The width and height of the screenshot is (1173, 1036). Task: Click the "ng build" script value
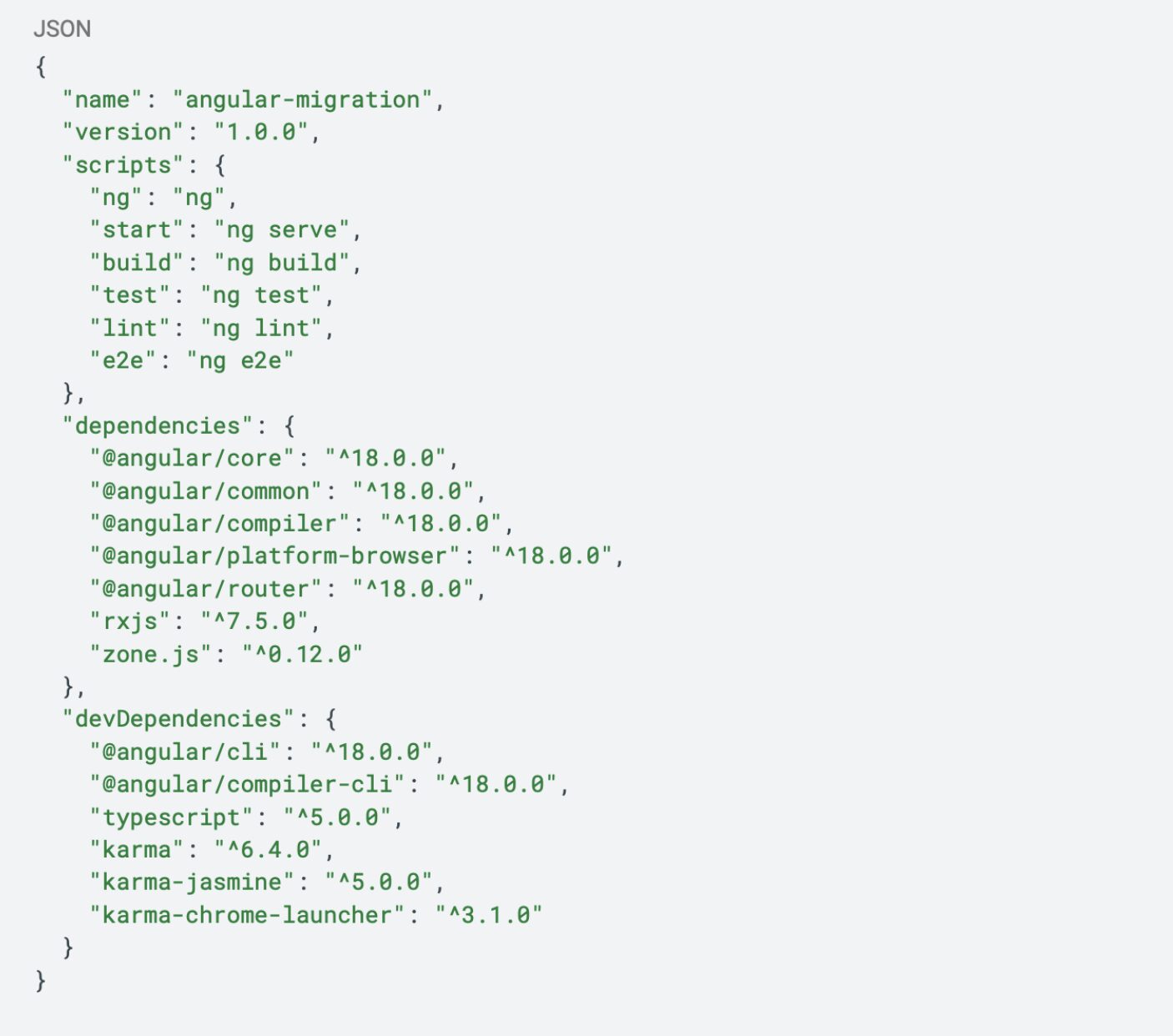[x=282, y=263]
